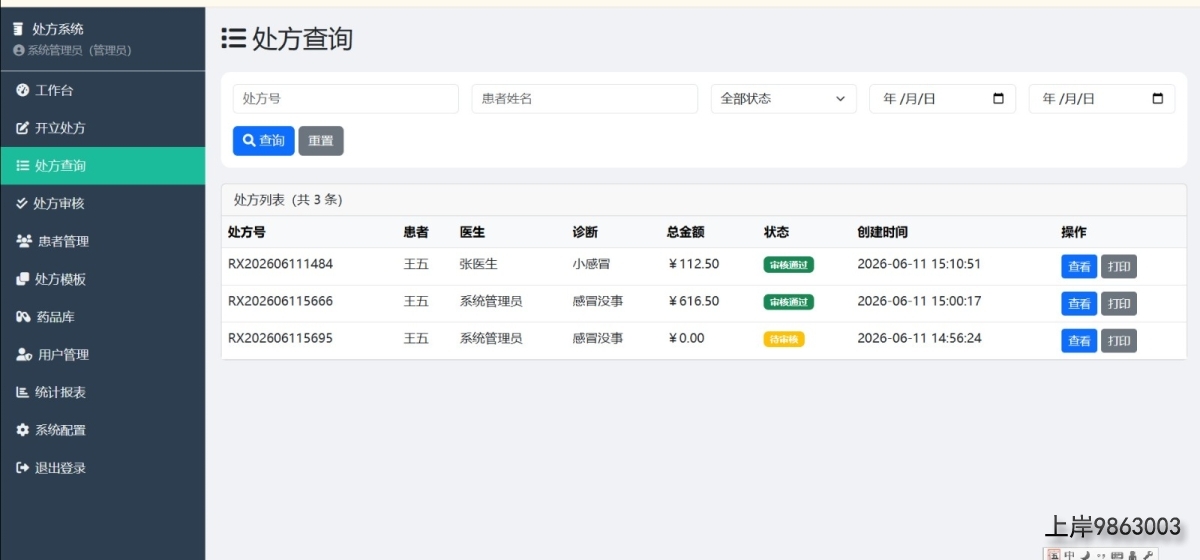1200x560 pixels.
Task: Open 药品库 via its pills icon
Action: coord(24,317)
